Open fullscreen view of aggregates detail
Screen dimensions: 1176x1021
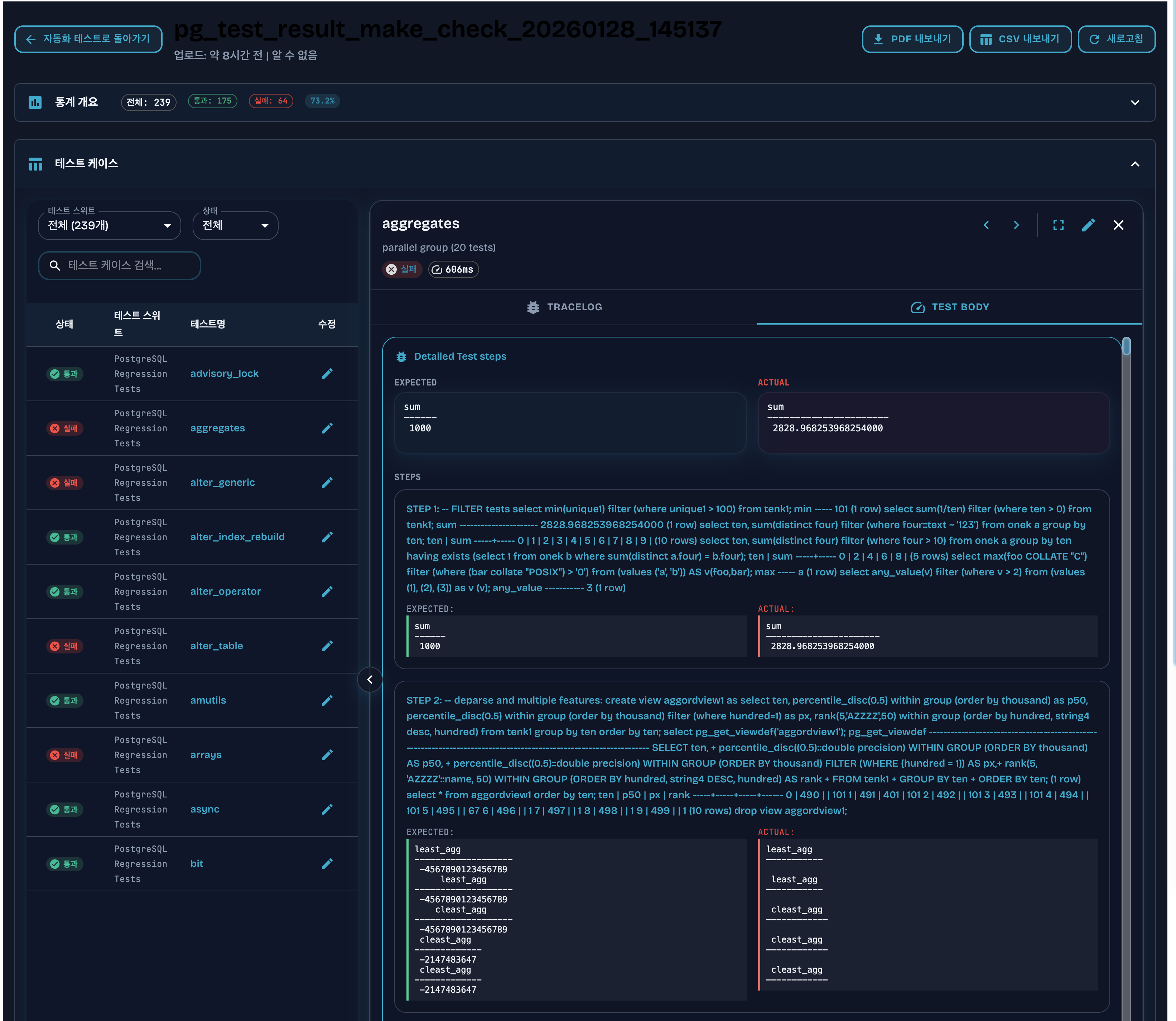tap(1058, 225)
